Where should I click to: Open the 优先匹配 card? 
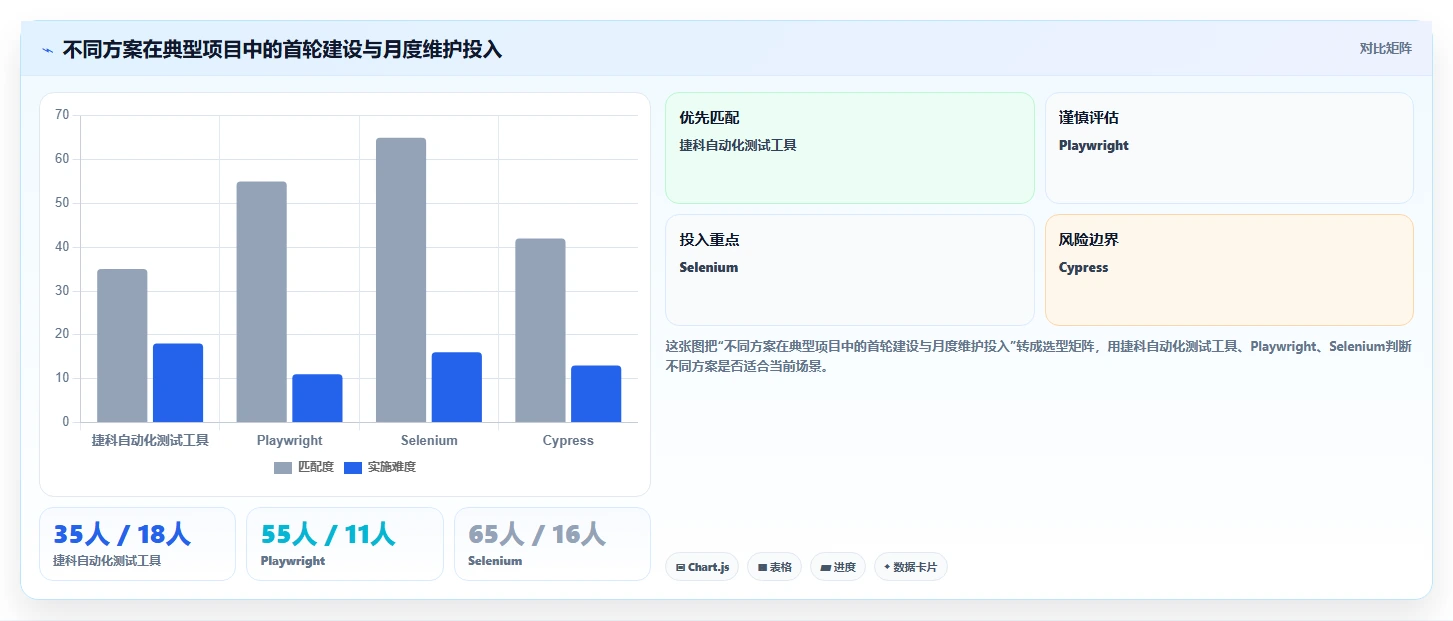tap(850, 148)
